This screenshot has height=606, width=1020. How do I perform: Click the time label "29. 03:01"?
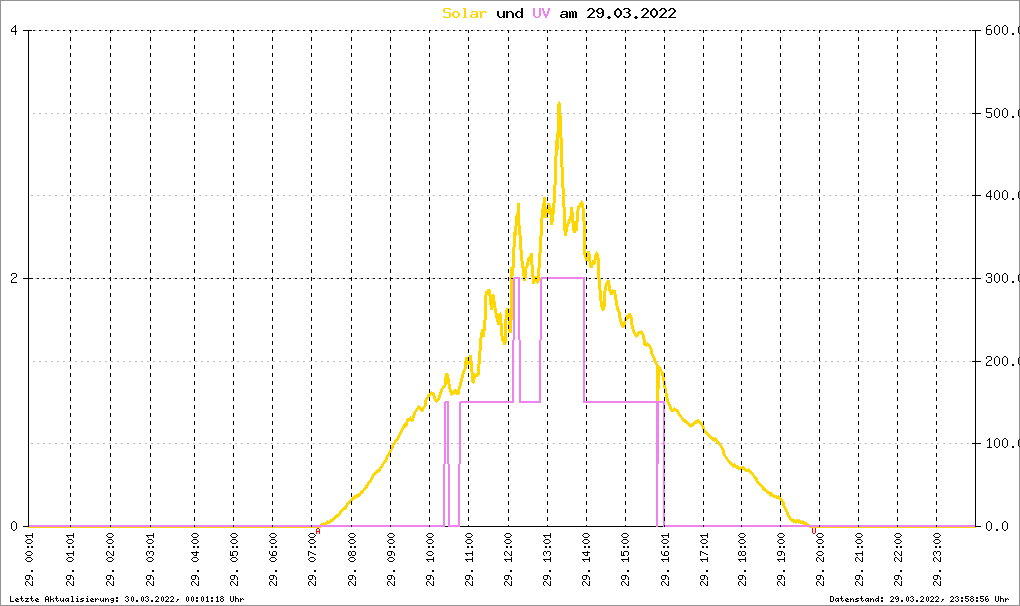click(151, 560)
